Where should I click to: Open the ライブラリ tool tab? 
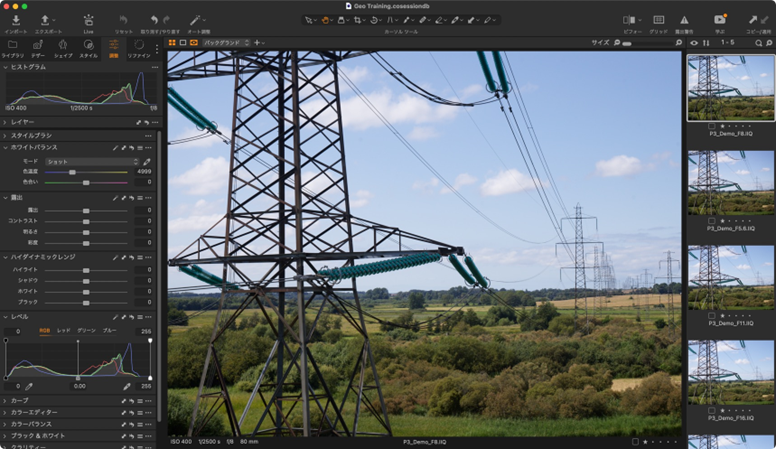[12, 49]
